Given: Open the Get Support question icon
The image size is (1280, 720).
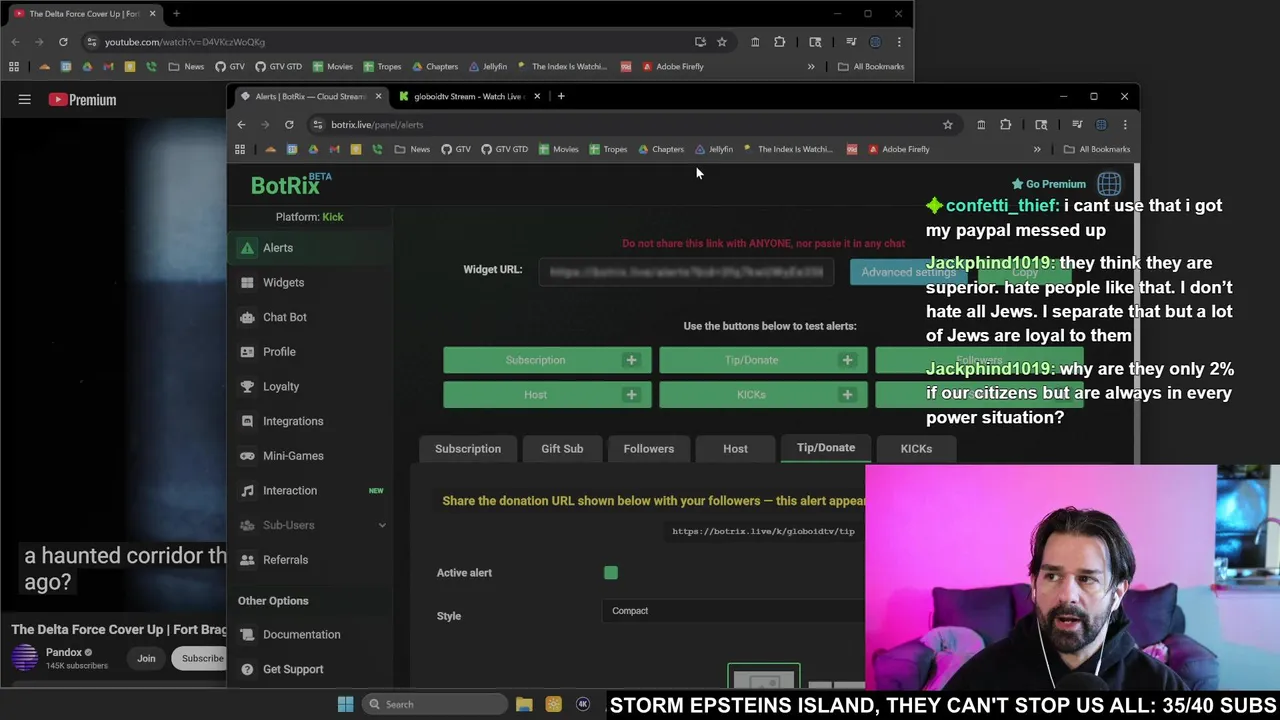Looking at the screenshot, I should coord(247,669).
